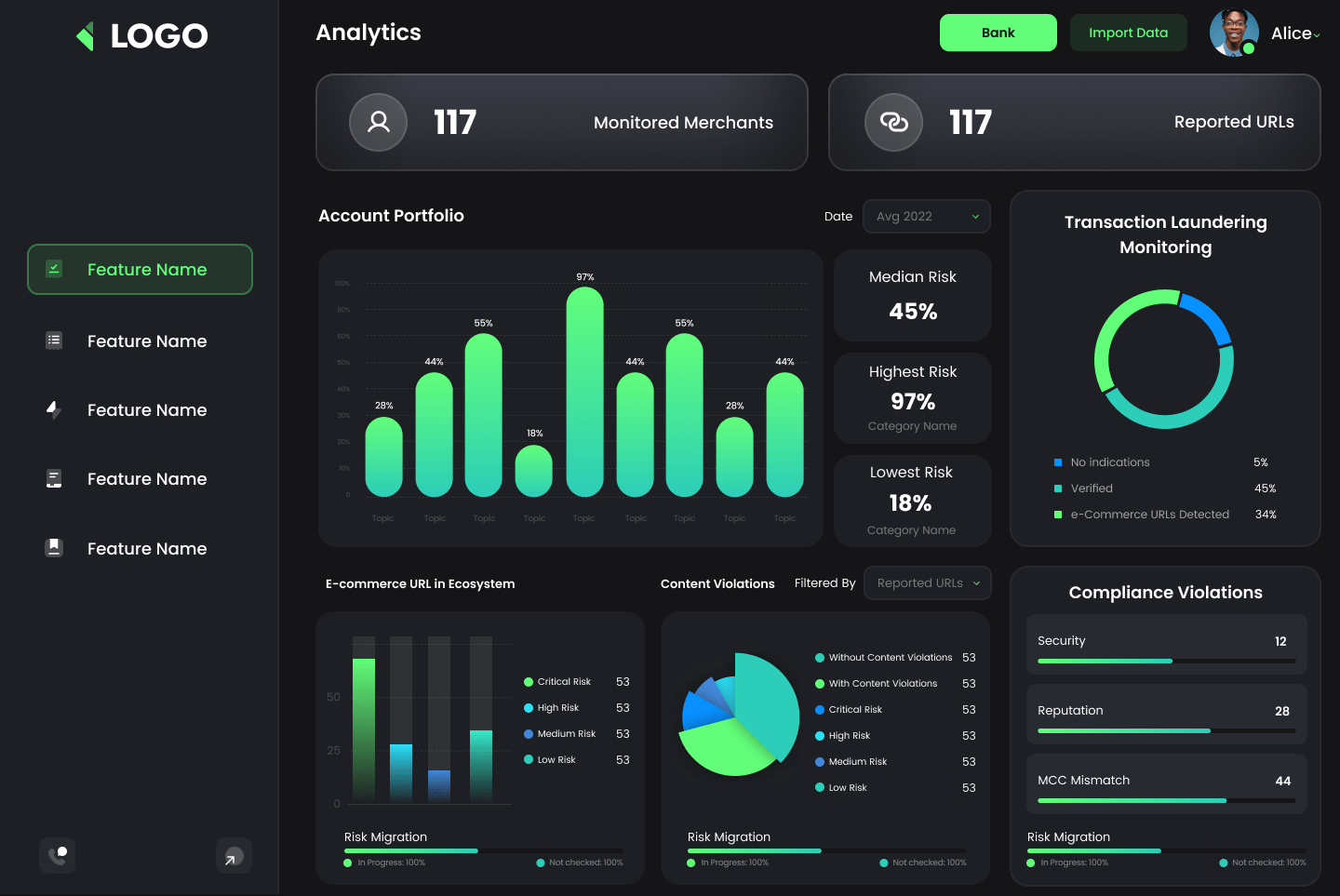Screen dimensions: 1340x896
Task: Click the bulleted list feature icon in sidebar
Action: 53,341
